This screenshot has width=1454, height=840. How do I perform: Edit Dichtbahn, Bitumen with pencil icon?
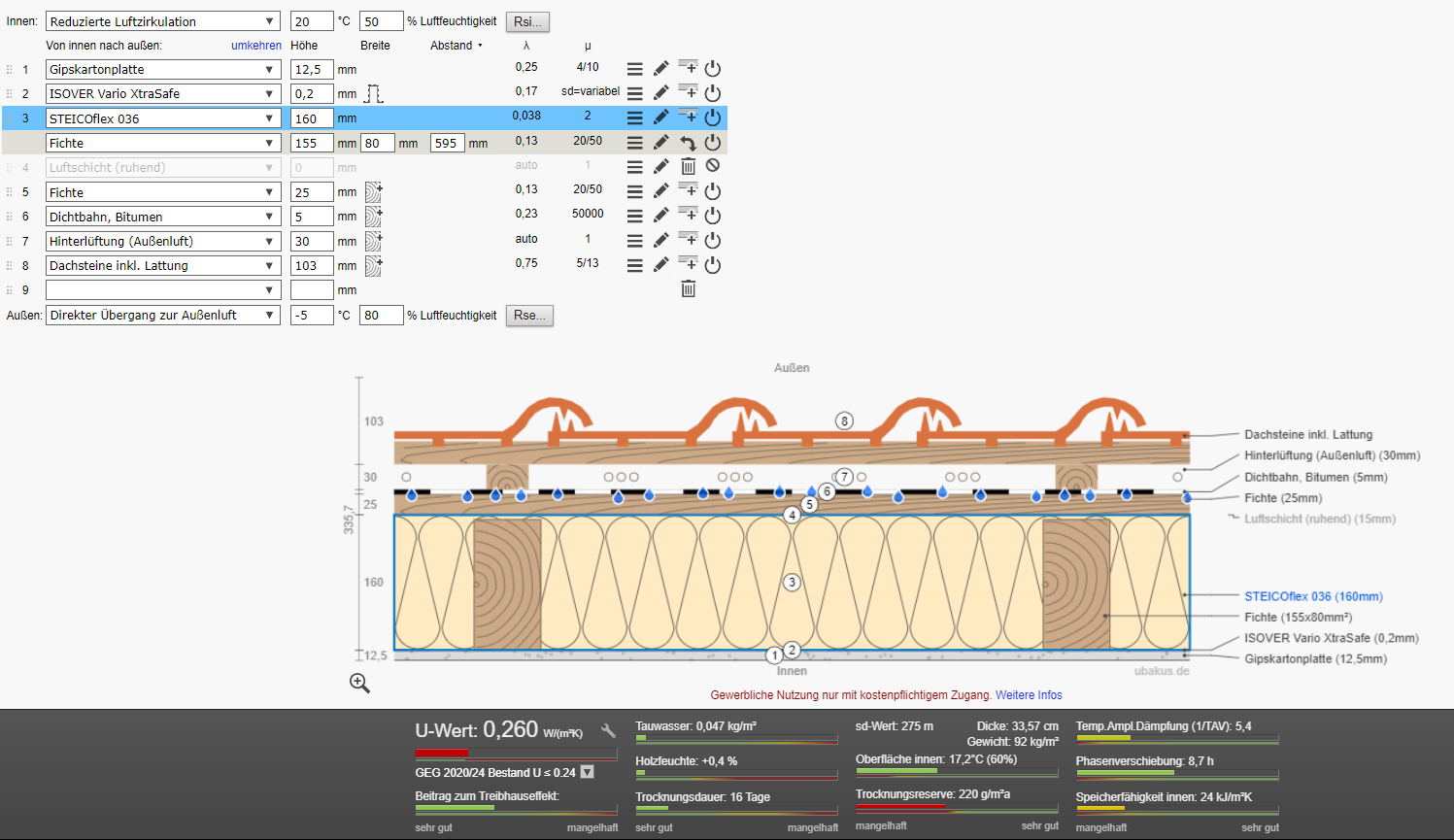661,216
